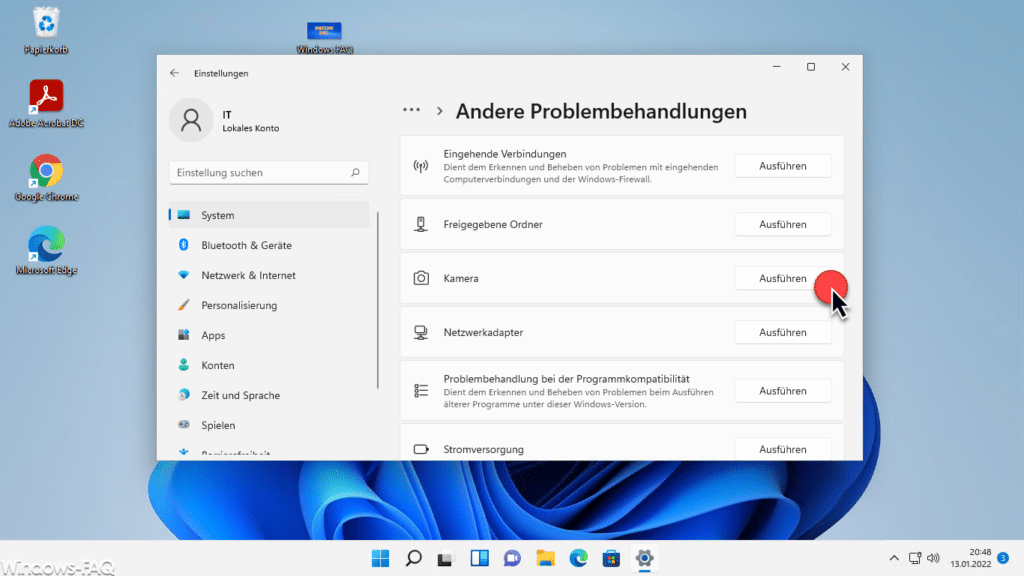Open Microsoft Store from the taskbar
This screenshot has height=576, width=1024.
(x=611, y=558)
